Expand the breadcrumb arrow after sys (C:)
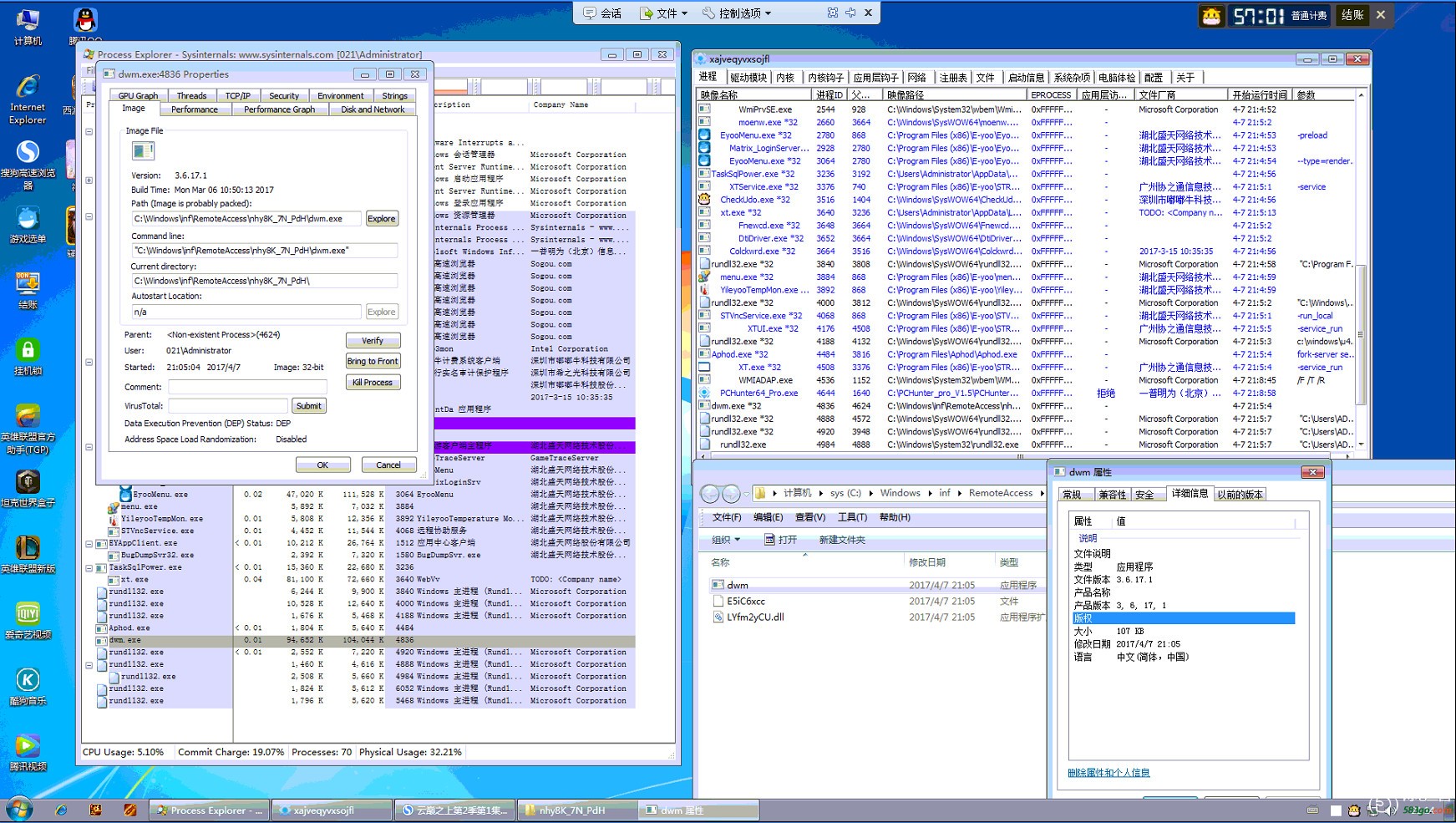Screen dimensions: 1456x823 [870, 493]
